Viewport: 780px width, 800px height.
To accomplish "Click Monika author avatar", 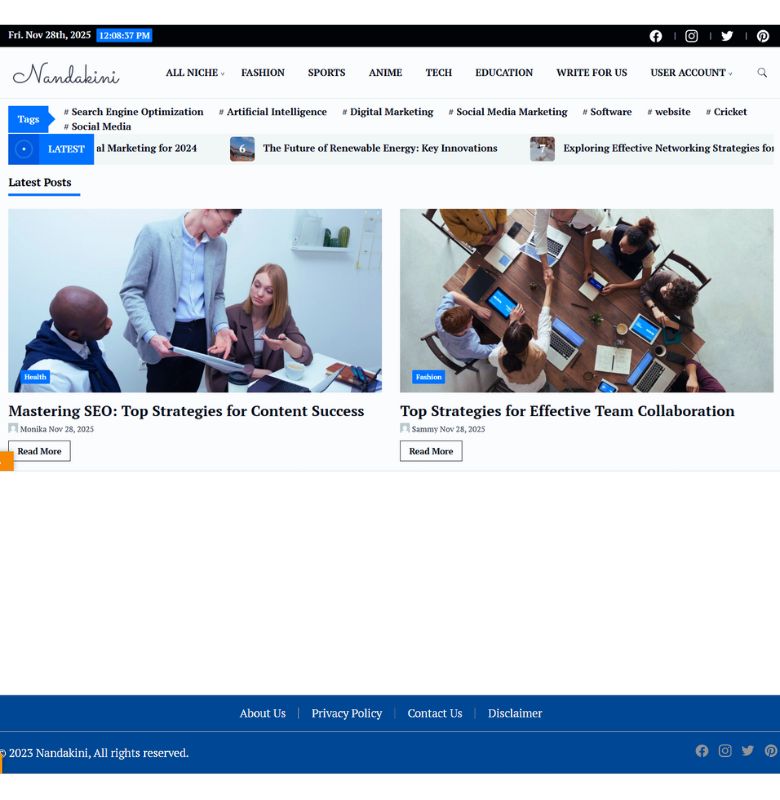I will [13, 428].
